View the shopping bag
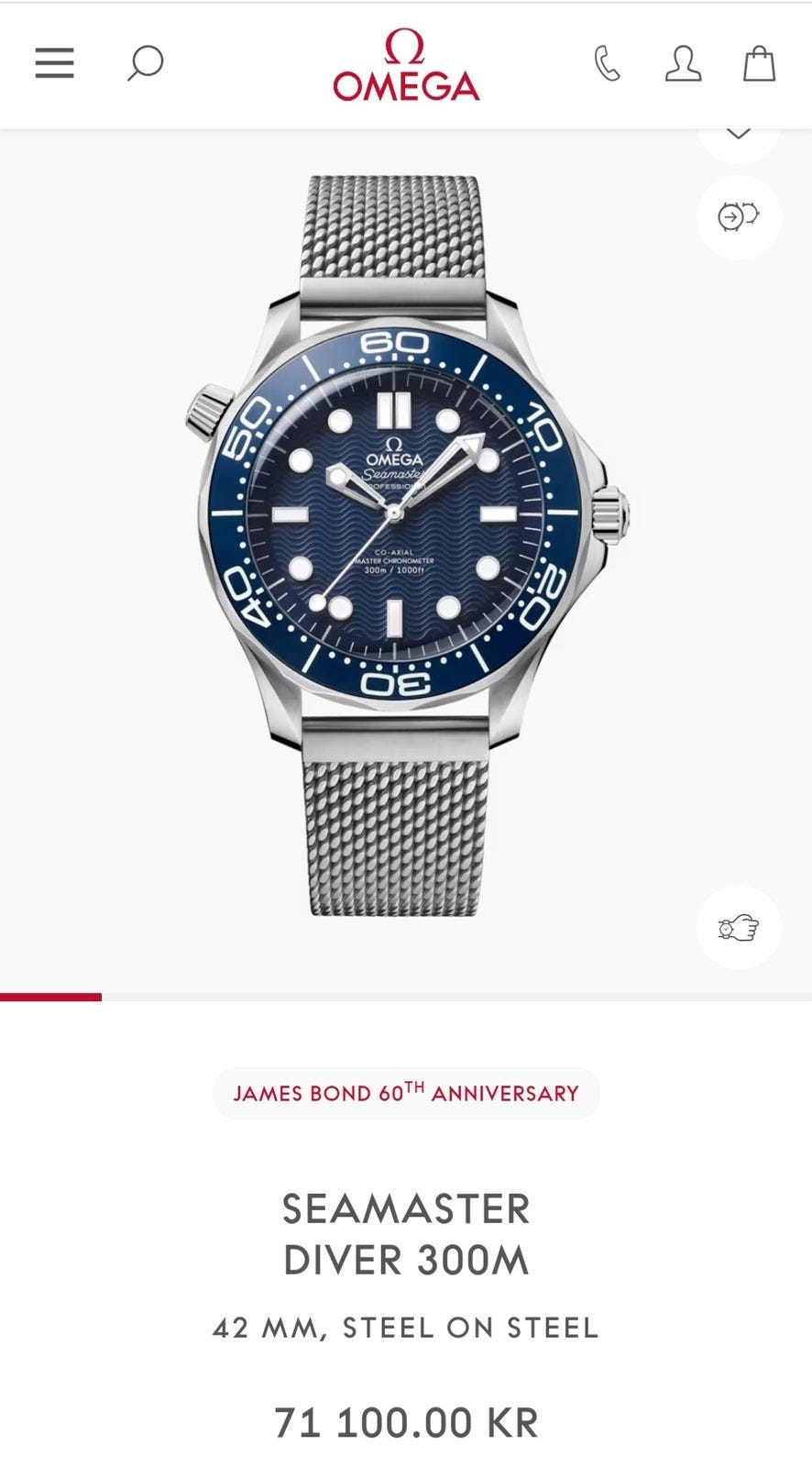812x1467 pixels. tap(759, 64)
